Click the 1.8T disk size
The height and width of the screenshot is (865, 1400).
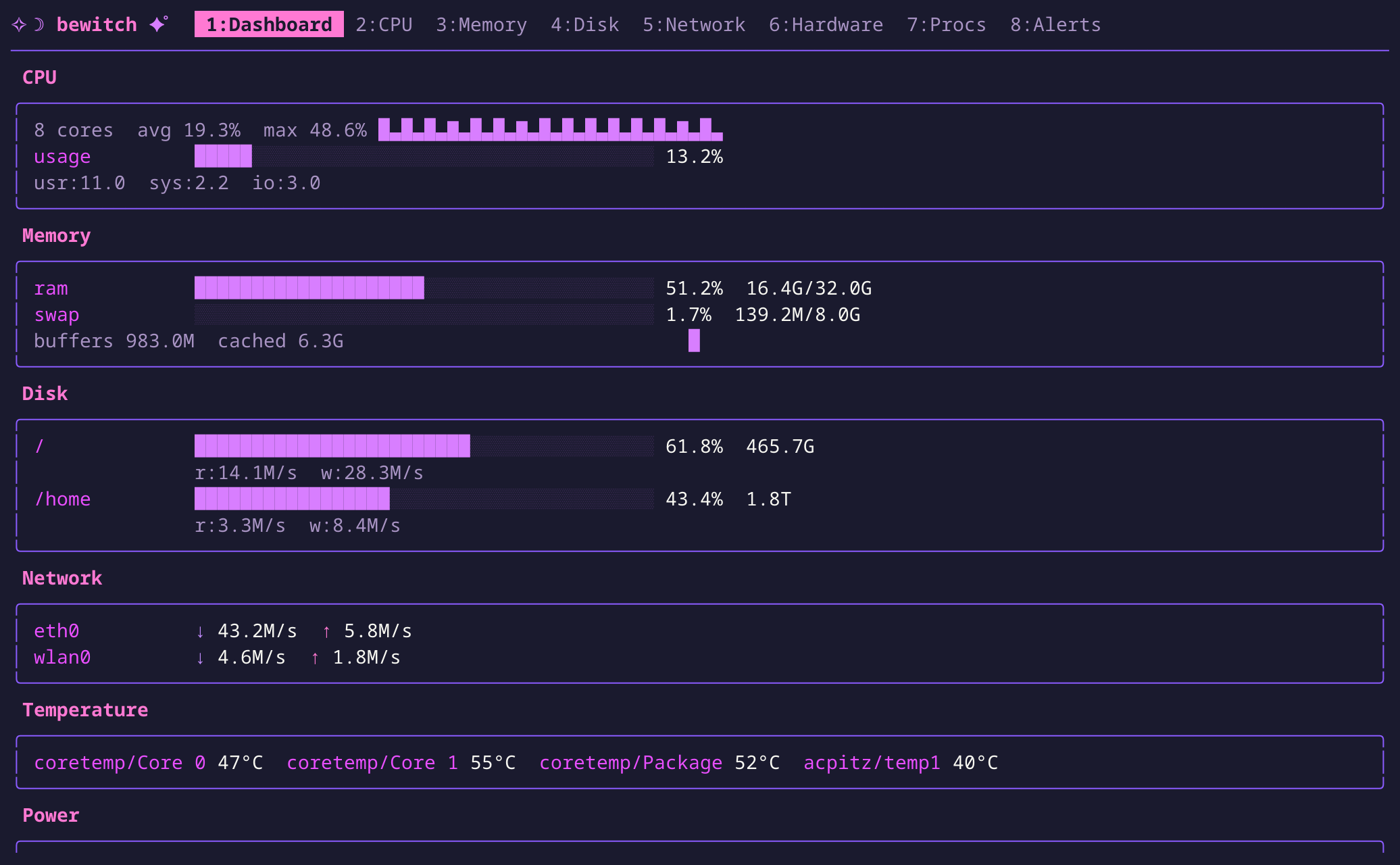tap(768, 499)
